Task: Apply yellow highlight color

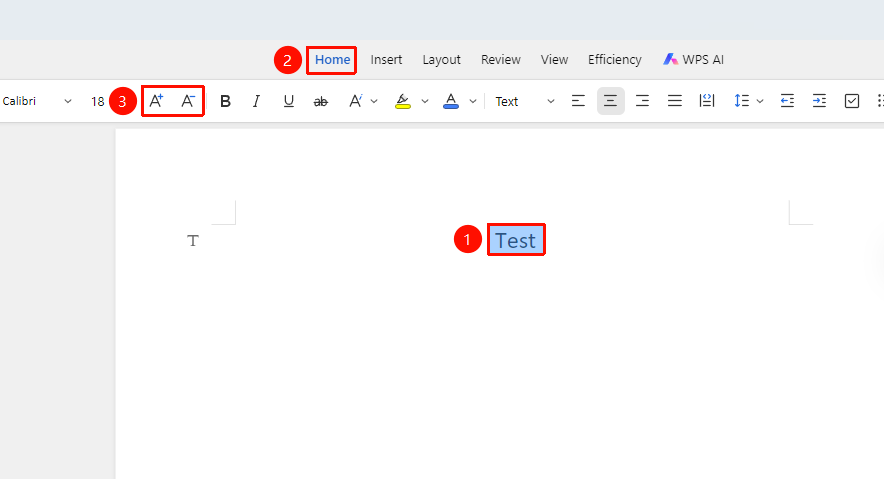Action: click(x=403, y=101)
